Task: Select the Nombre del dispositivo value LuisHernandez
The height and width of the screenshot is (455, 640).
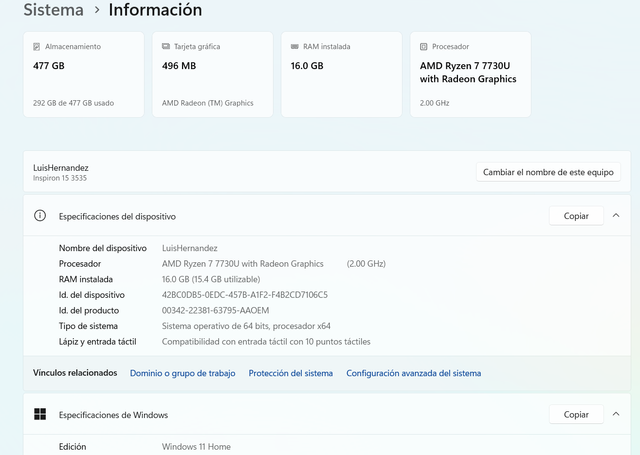Action: coord(189,248)
